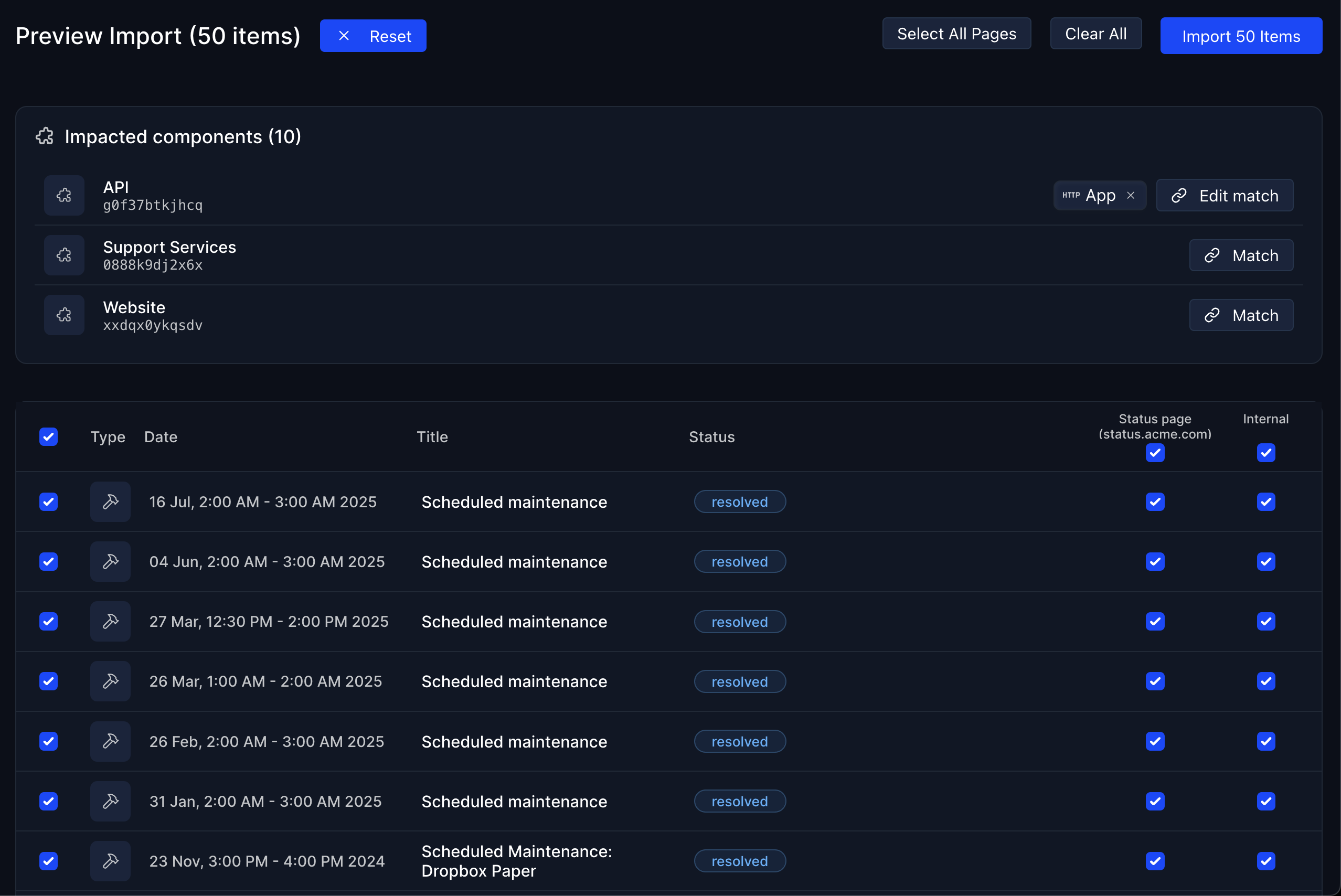This screenshot has height=896, width=1341.
Task: Match the Support Services component
Action: point(1240,255)
